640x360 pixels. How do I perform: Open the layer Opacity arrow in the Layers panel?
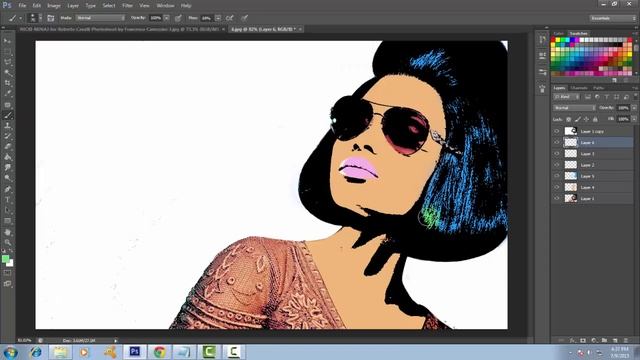[x=634, y=108]
